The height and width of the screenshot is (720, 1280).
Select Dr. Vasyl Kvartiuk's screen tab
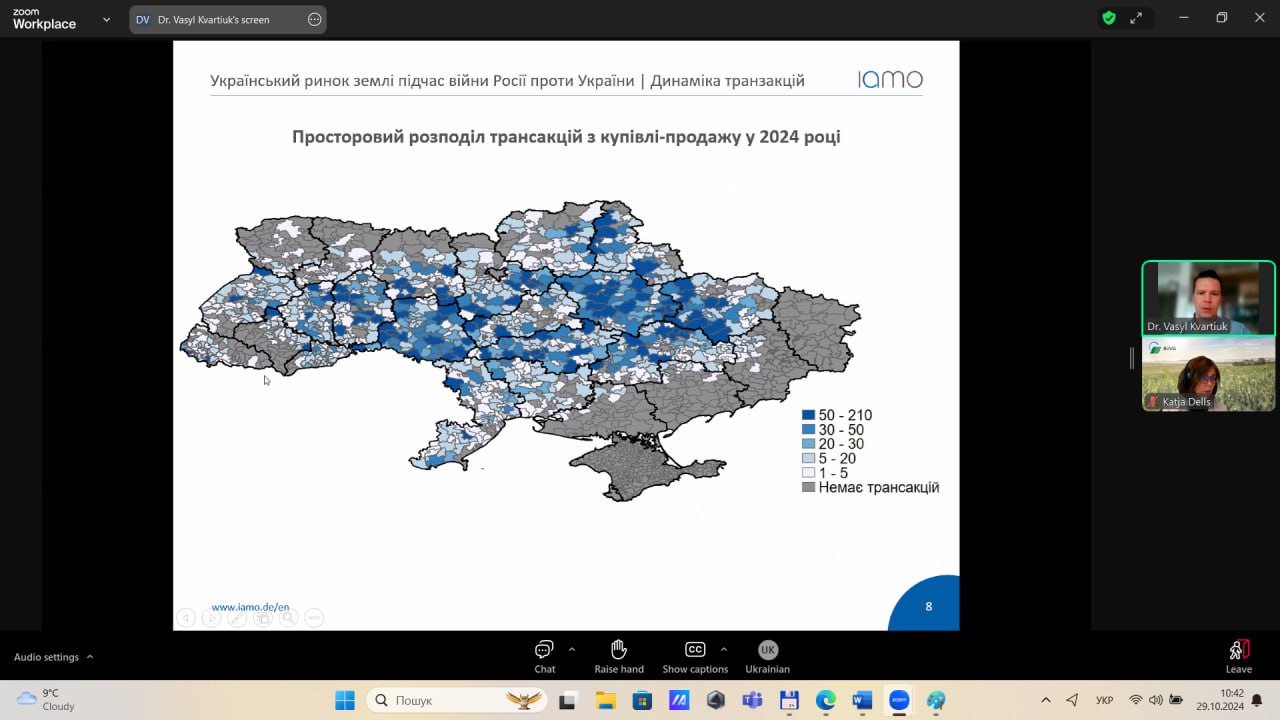213,19
